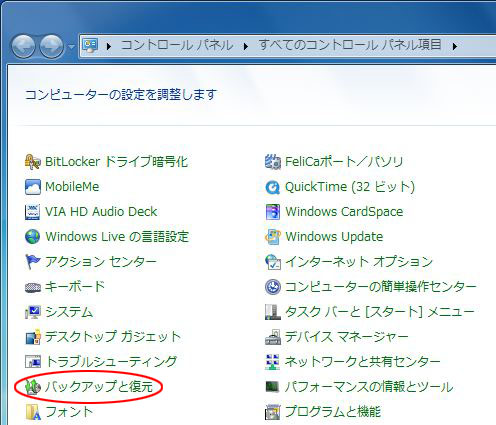Click the アクション センター flag icon
This screenshot has width=496, height=425.
[x=33, y=262]
